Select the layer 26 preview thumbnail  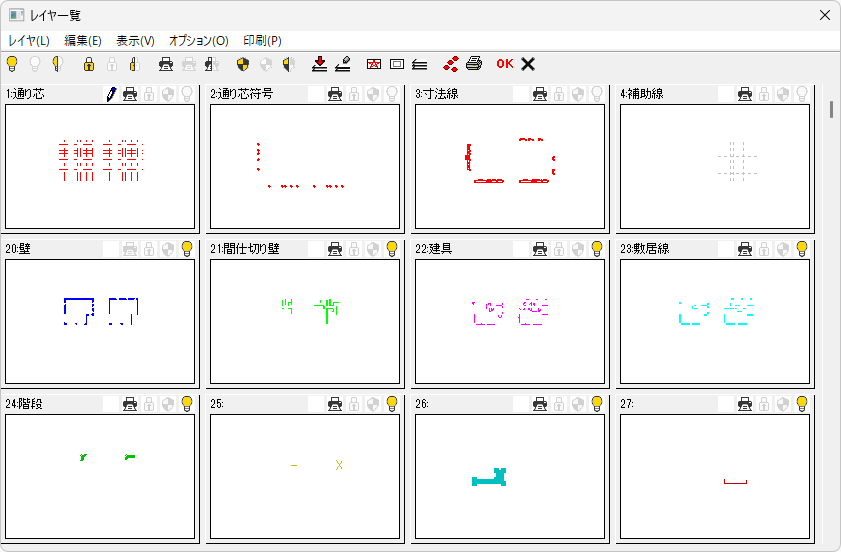pos(510,476)
